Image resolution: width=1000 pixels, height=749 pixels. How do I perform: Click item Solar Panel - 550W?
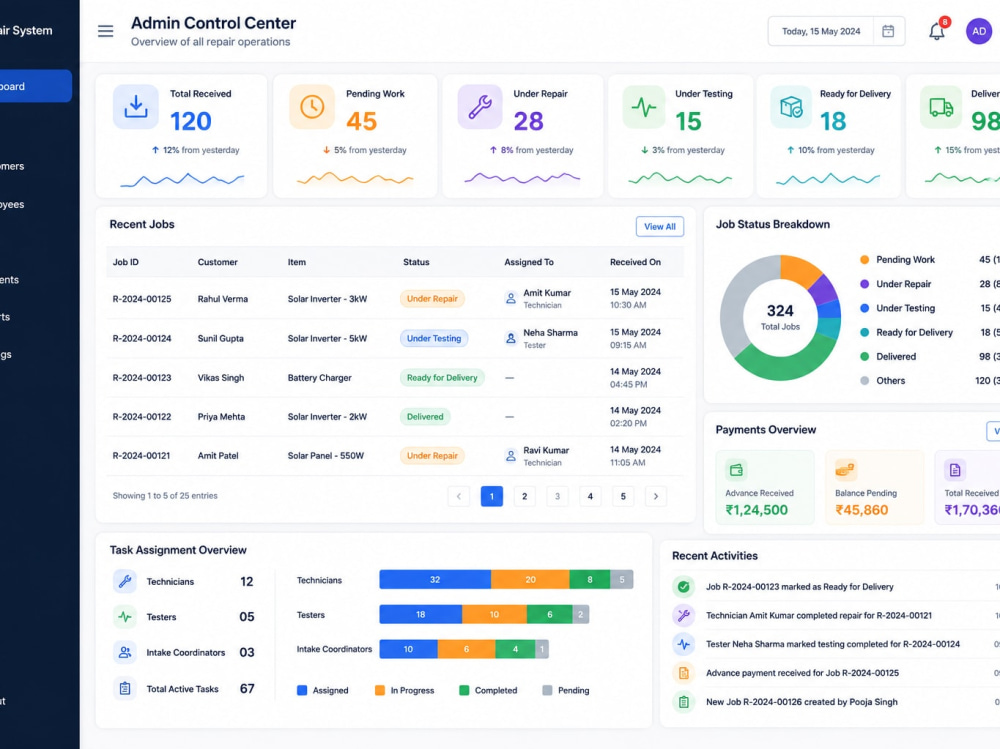coord(325,456)
